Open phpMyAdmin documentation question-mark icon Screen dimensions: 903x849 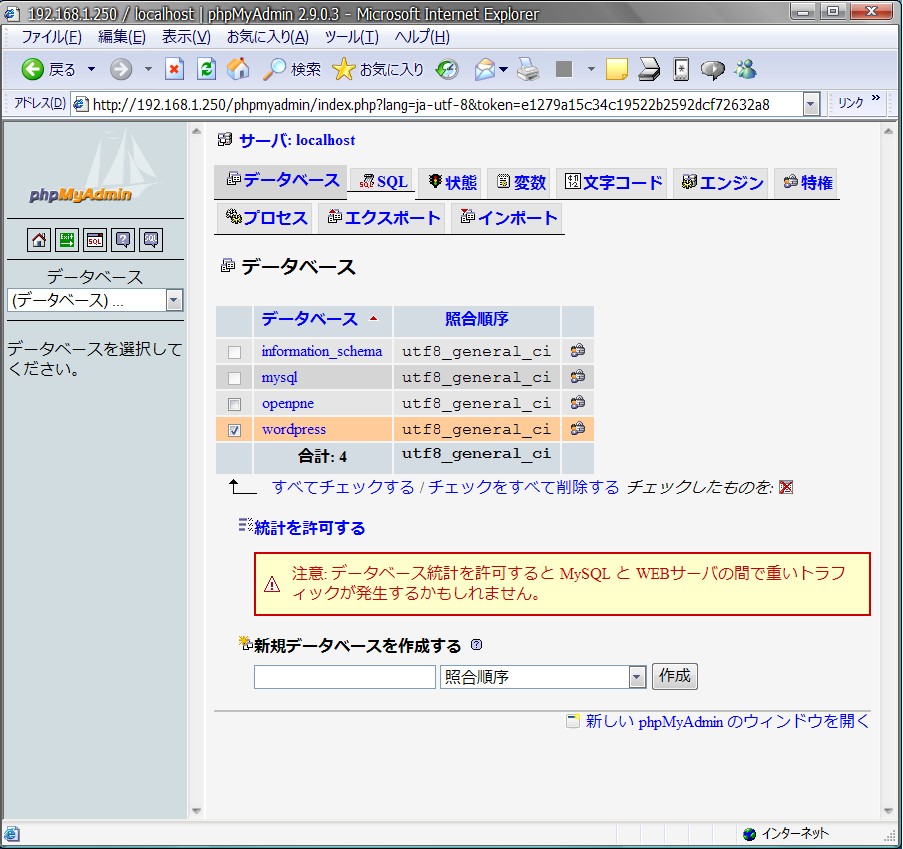pos(123,240)
